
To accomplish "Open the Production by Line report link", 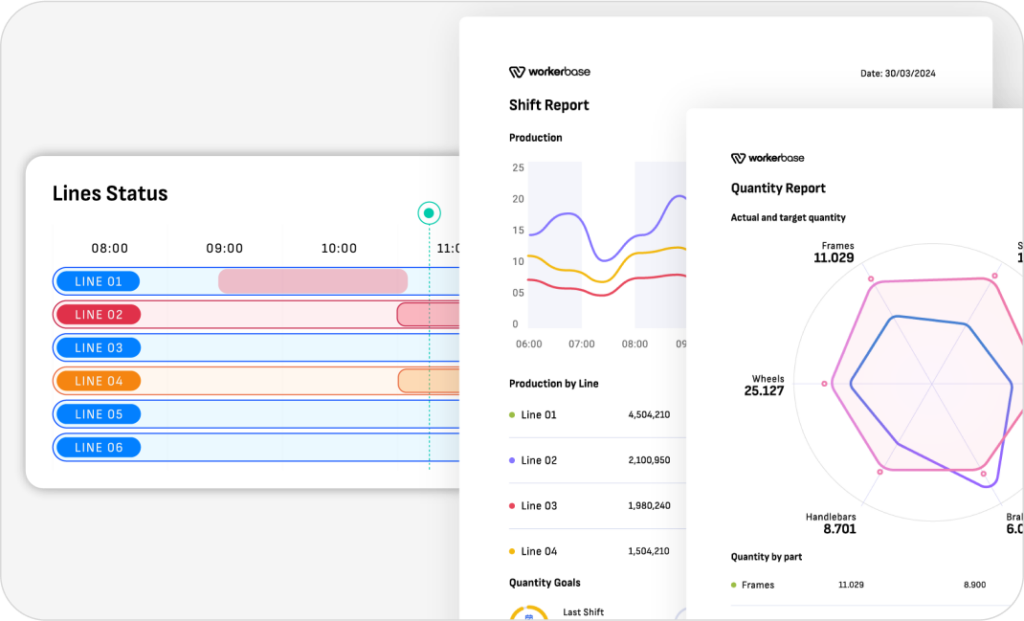I will (x=553, y=383).
